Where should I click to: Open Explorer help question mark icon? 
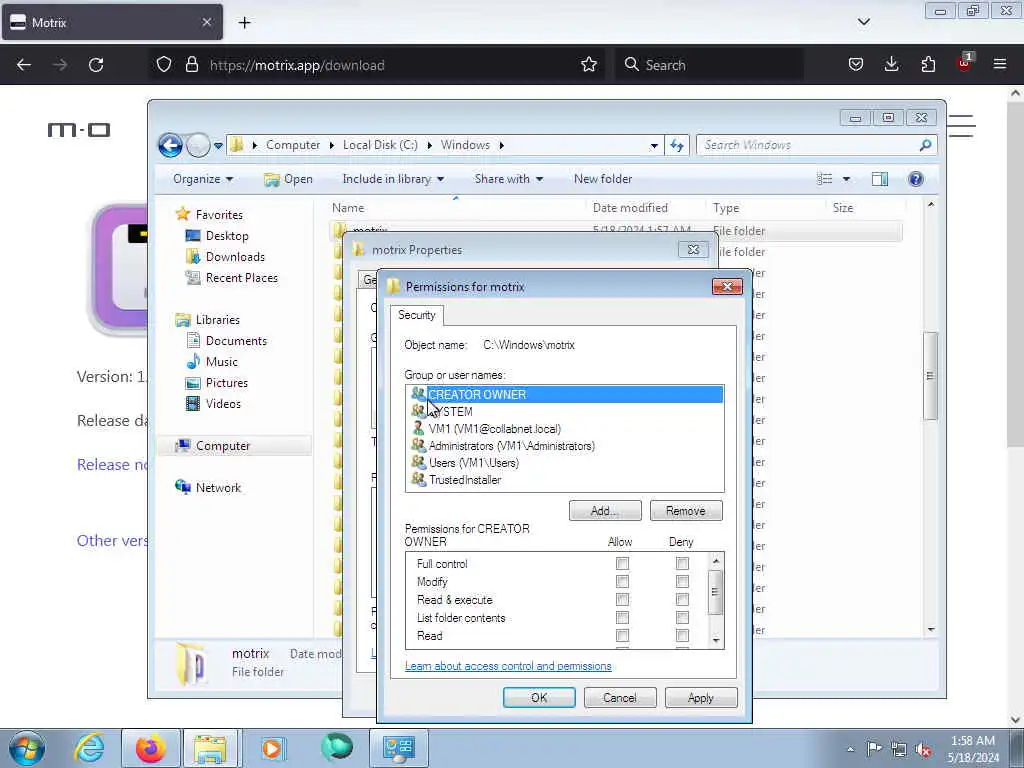(916, 179)
